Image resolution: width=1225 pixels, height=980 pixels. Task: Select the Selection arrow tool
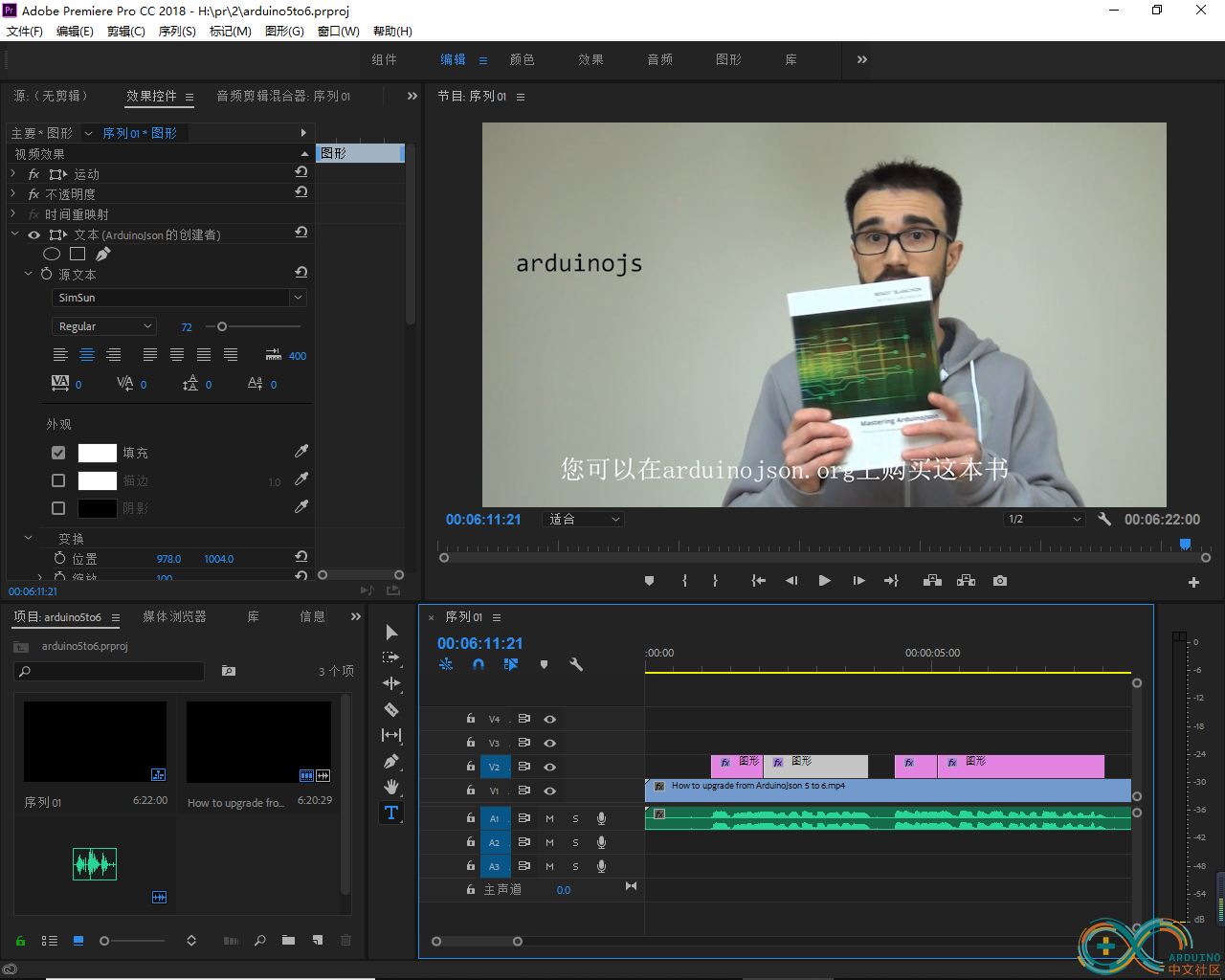point(391,633)
